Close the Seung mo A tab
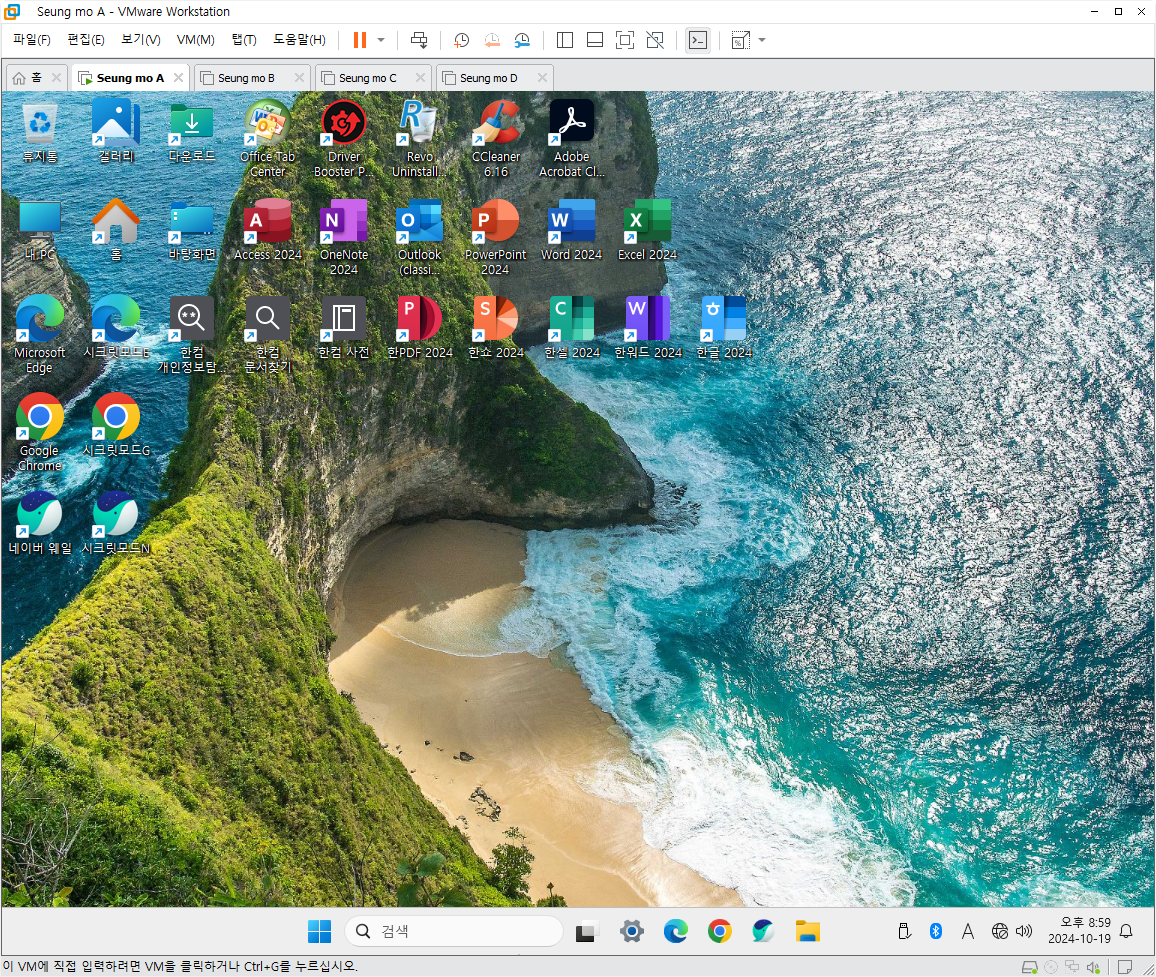The height and width of the screenshot is (977, 1156). (x=178, y=77)
